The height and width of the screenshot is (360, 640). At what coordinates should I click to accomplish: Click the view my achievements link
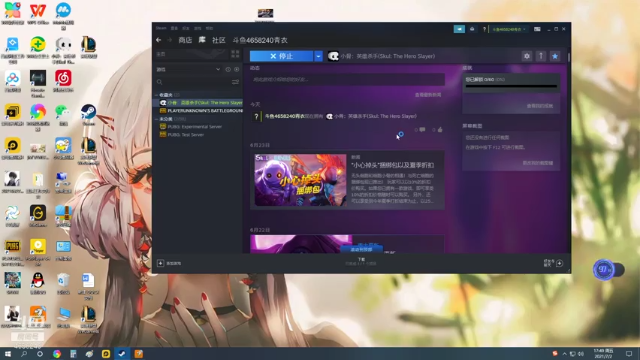540,106
